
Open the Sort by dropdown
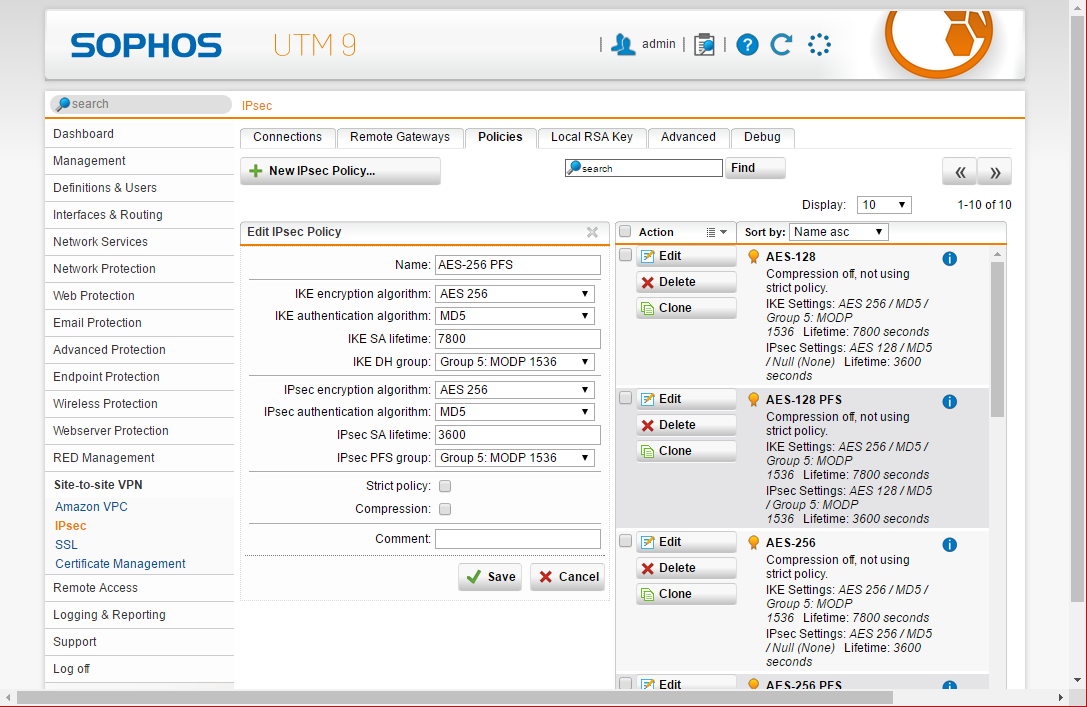pos(838,232)
